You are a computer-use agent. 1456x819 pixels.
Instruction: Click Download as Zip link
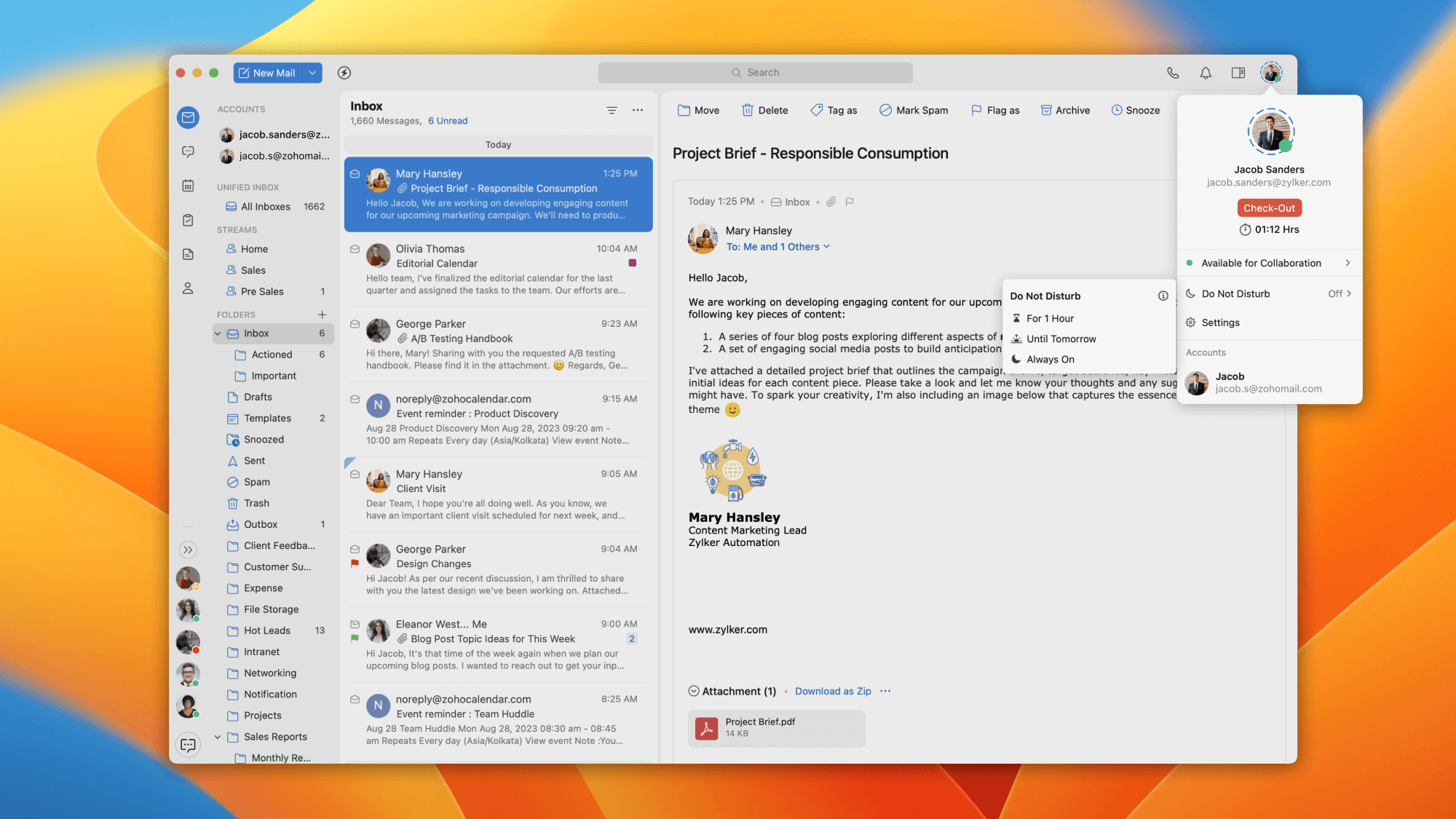(x=833, y=691)
